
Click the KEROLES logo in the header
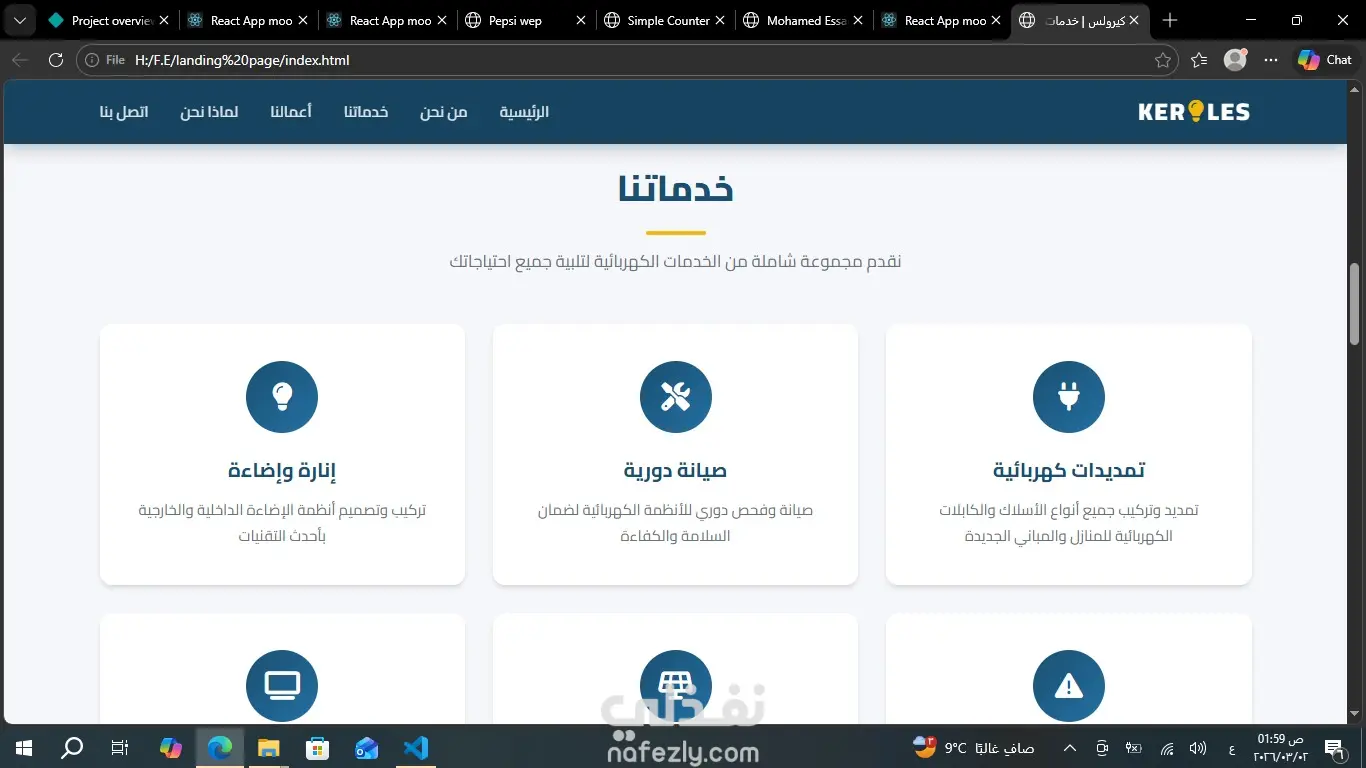pyautogui.click(x=1194, y=112)
